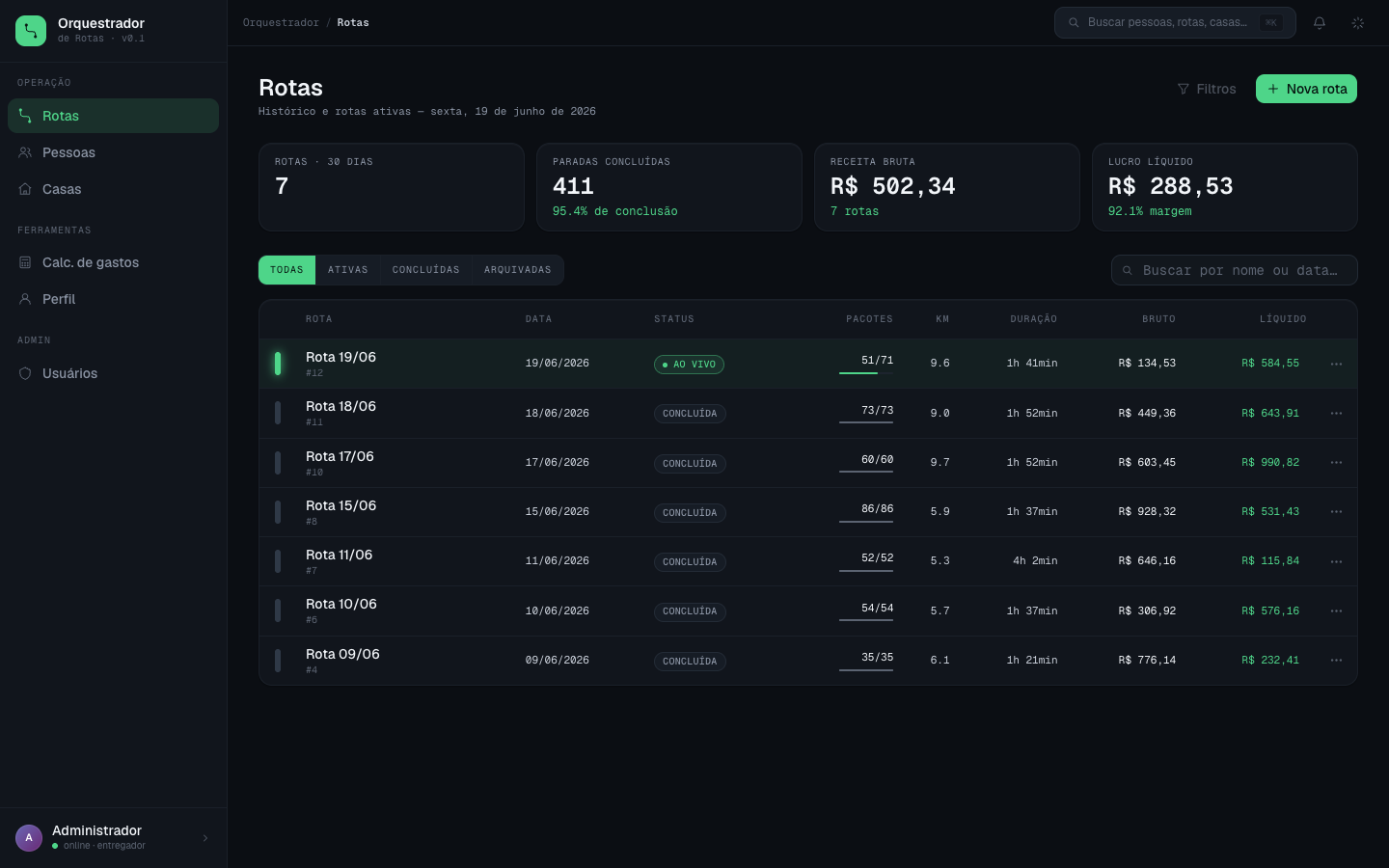Select the Rota 11/06 row name

click(339, 555)
